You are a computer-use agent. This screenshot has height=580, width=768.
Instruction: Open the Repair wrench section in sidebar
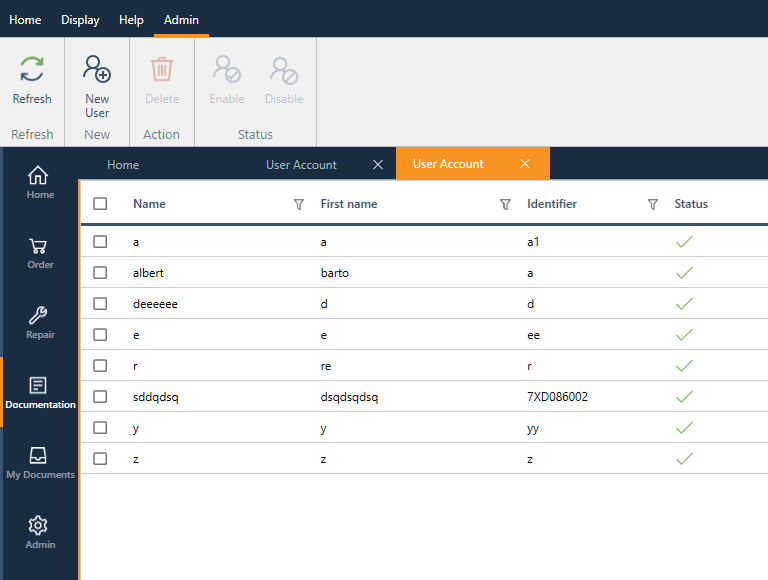click(x=40, y=322)
